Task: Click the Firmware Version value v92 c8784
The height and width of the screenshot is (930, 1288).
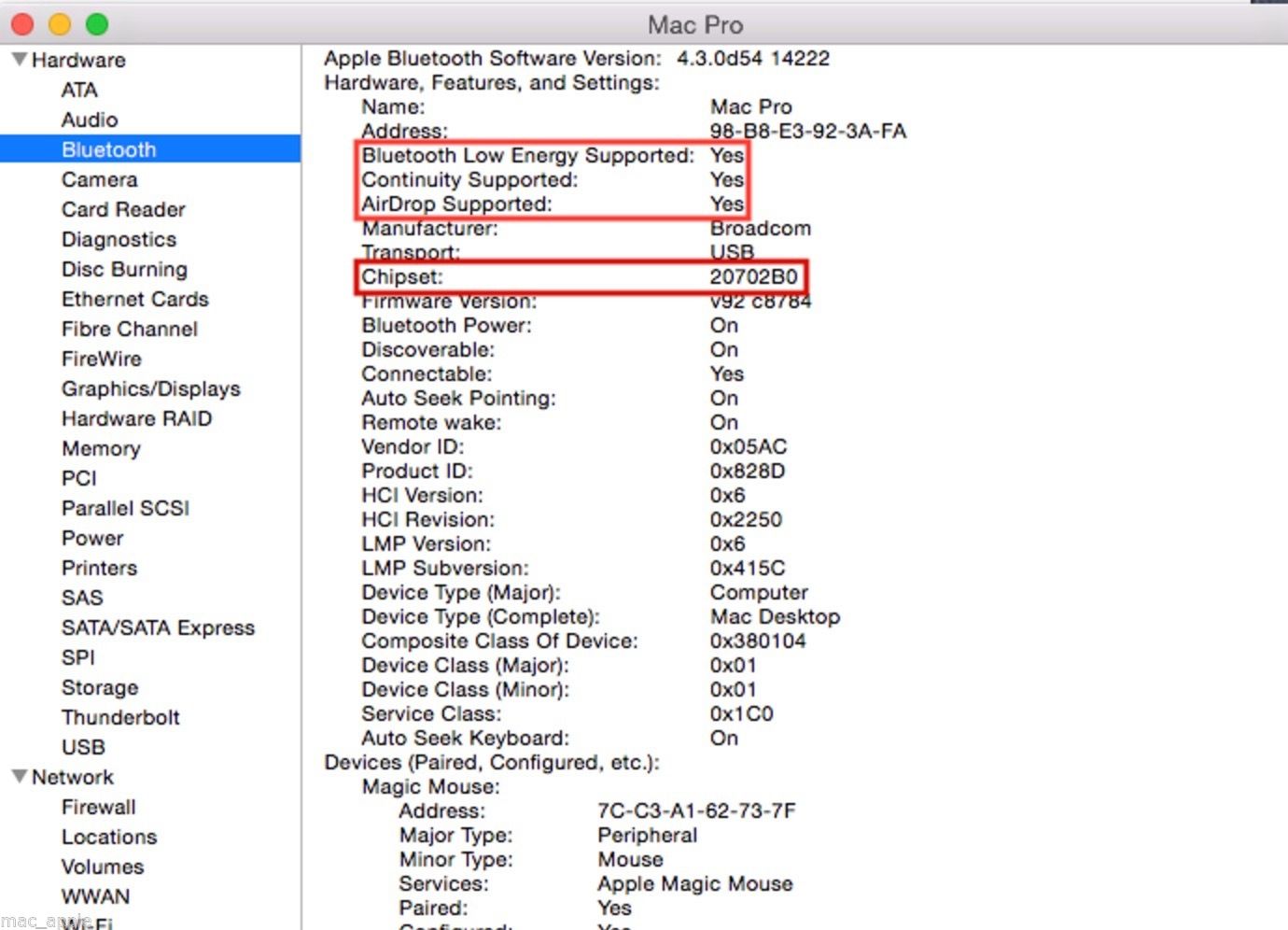Action: pos(761,301)
